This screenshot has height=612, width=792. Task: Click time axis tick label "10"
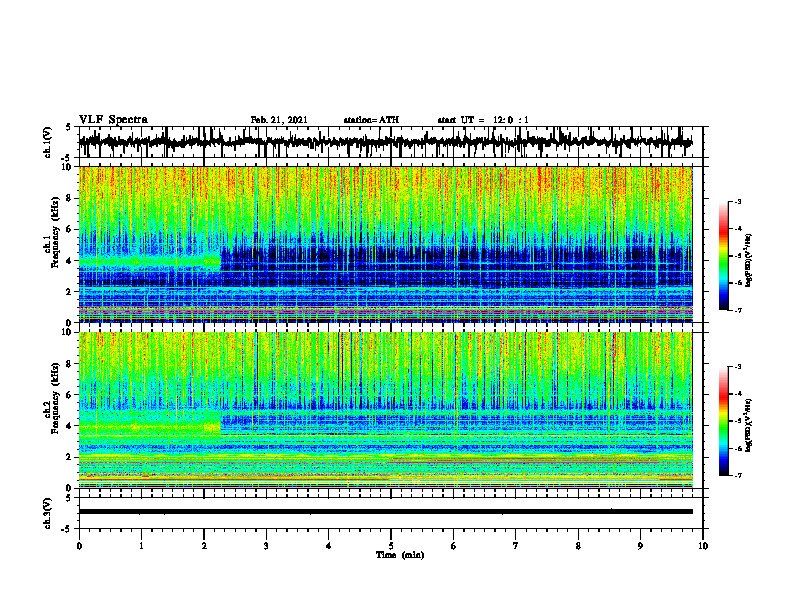[x=703, y=546]
